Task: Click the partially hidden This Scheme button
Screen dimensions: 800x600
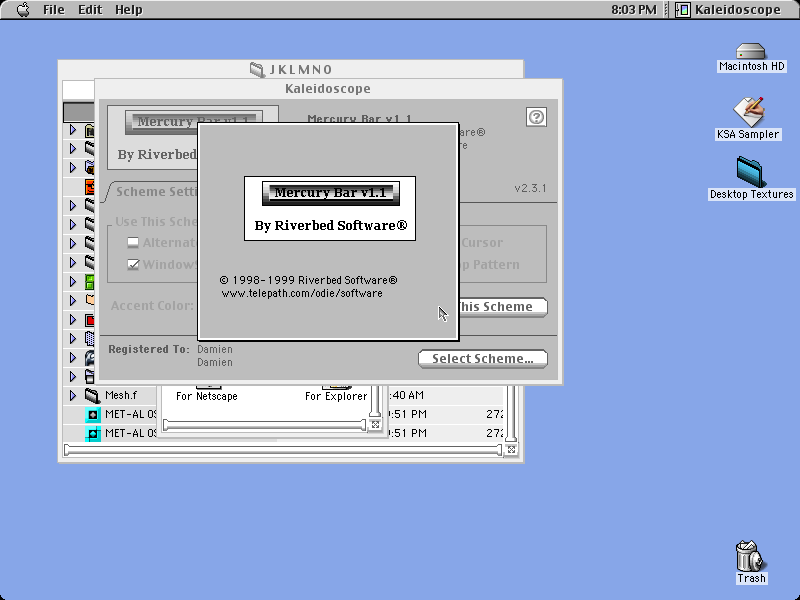Action: click(503, 307)
